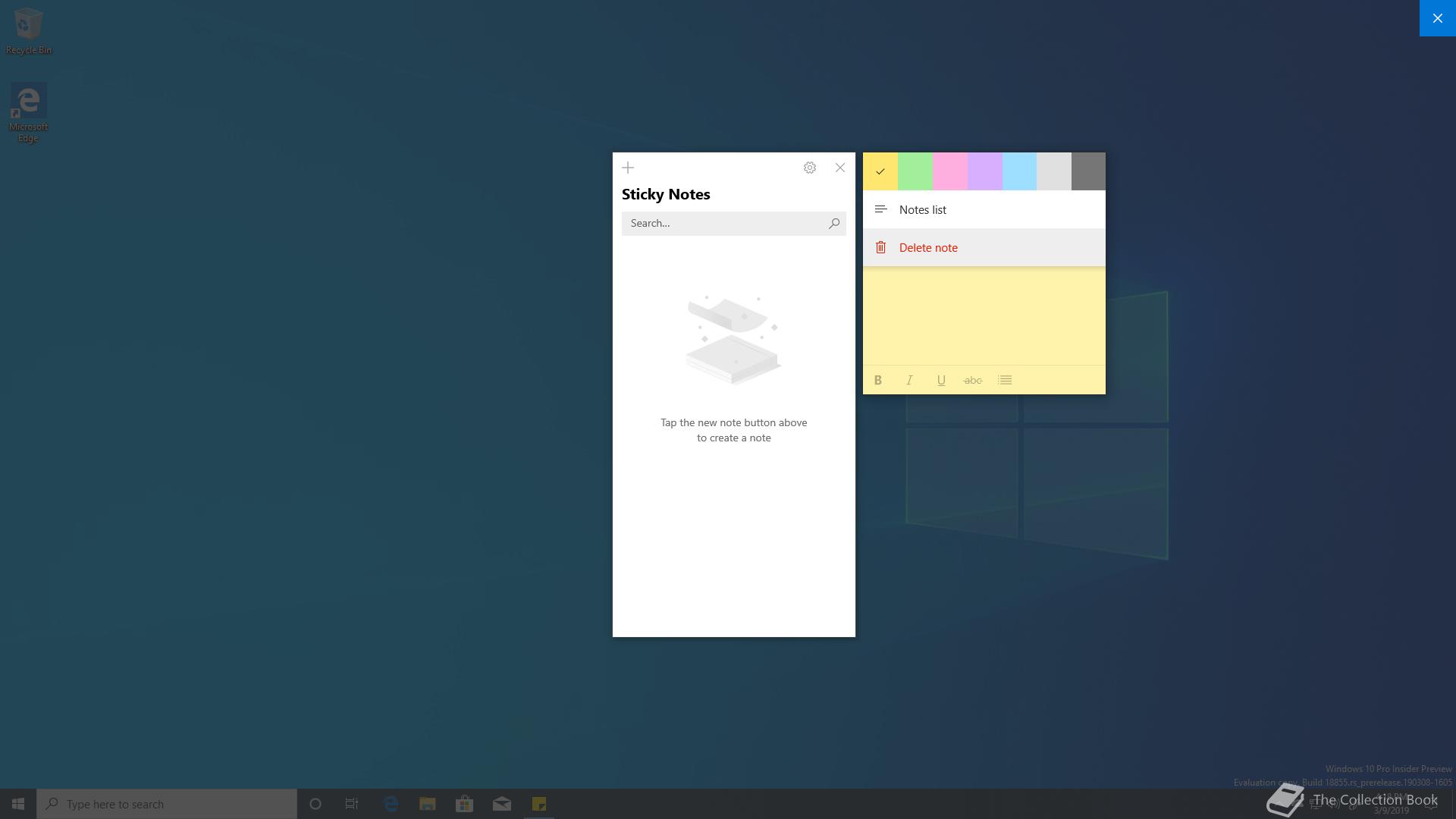The height and width of the screenshot is (819, 1456).
Task: Click the Search notes field
Action: [x=733, y=223]
